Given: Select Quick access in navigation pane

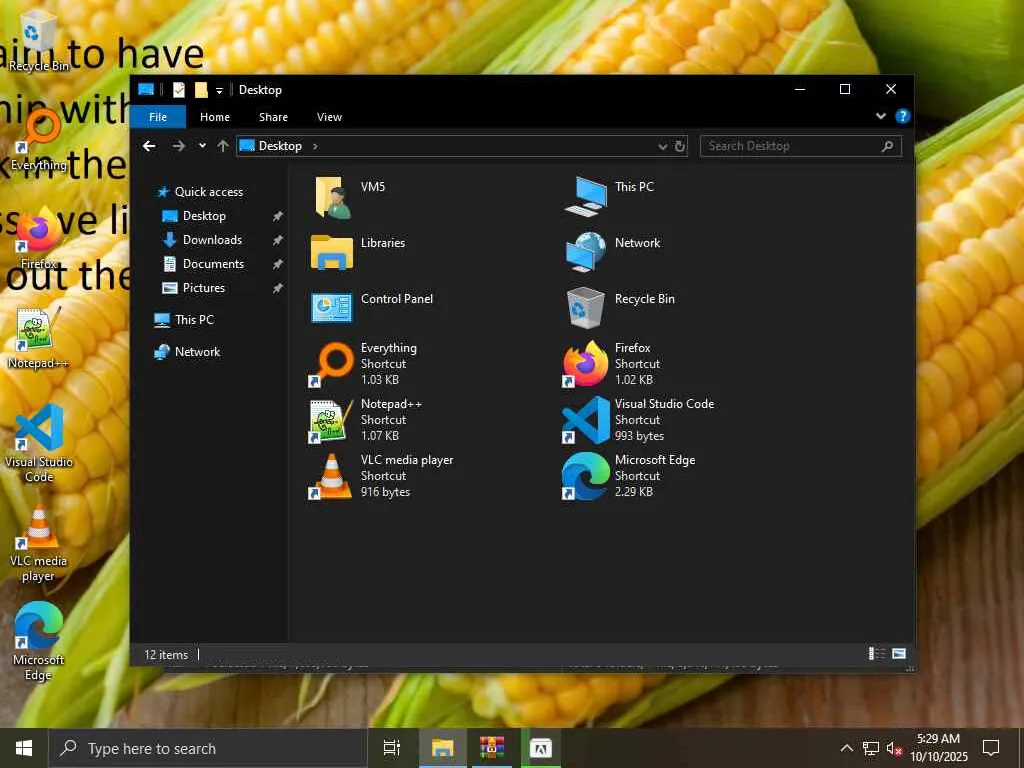Looking at the screenshot, I should click(x=200, y=192).
